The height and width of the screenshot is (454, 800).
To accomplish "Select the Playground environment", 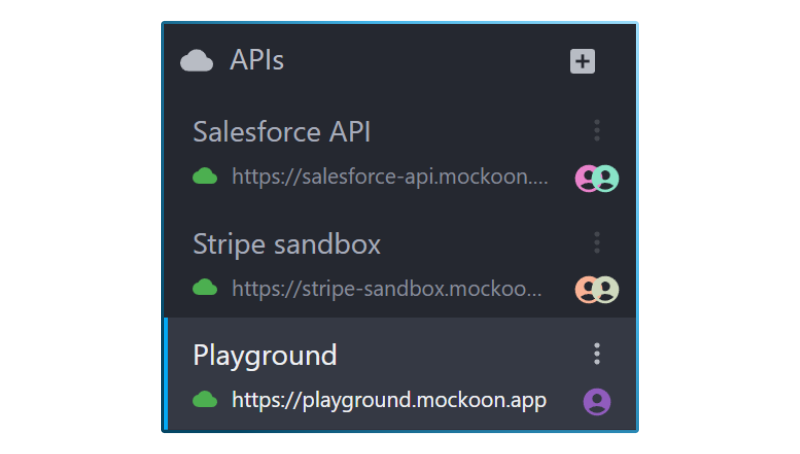I will coord(400,374).
